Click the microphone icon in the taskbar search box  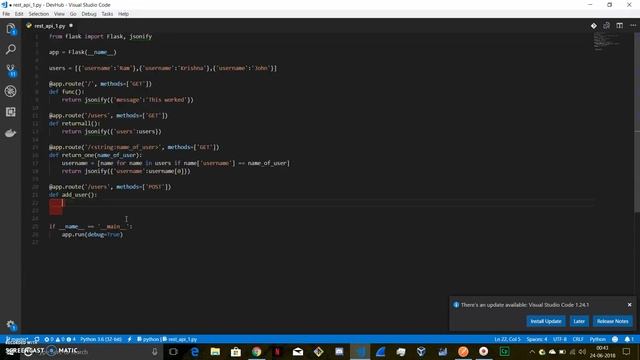pos(155,351)
